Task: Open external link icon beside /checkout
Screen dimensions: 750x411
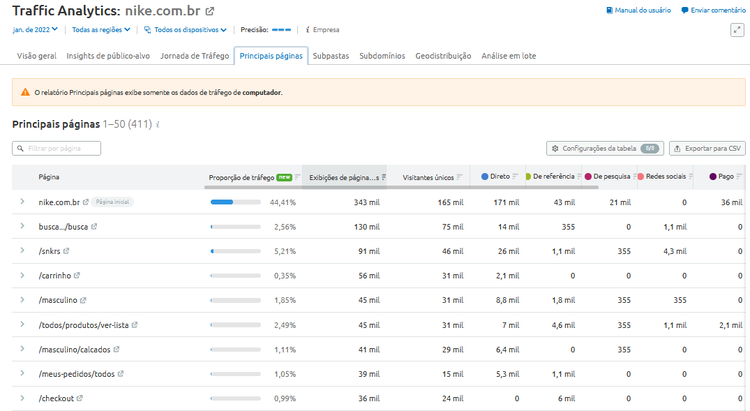Action: click(79, 398)
